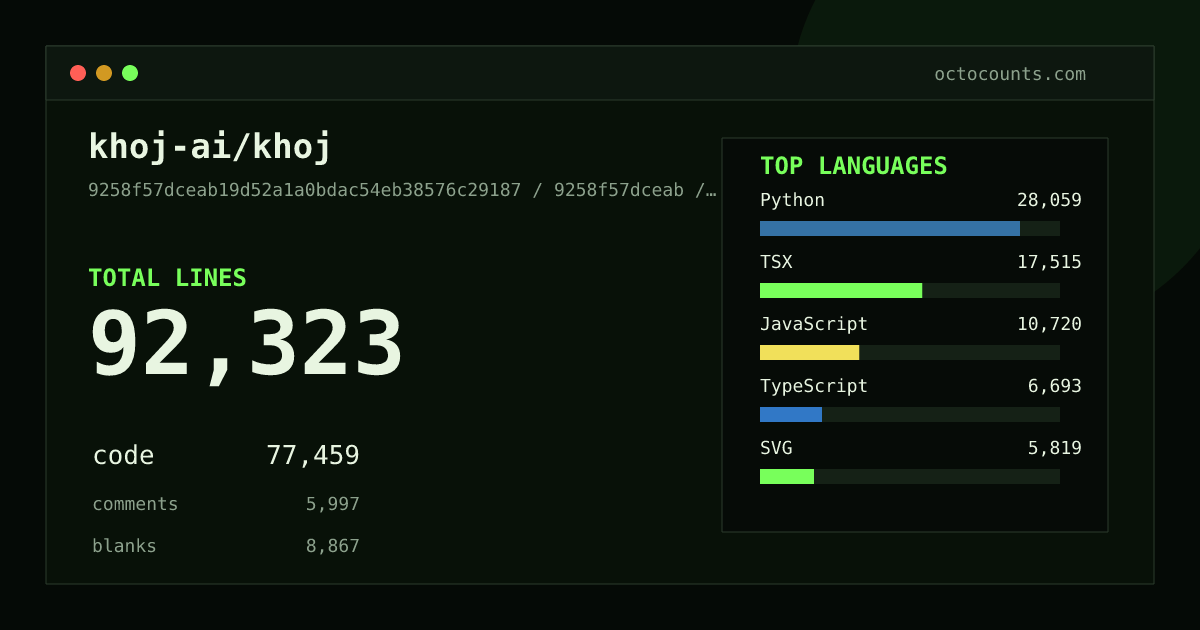Click the Python language label

pyautogui.click(x=792, y=200)
